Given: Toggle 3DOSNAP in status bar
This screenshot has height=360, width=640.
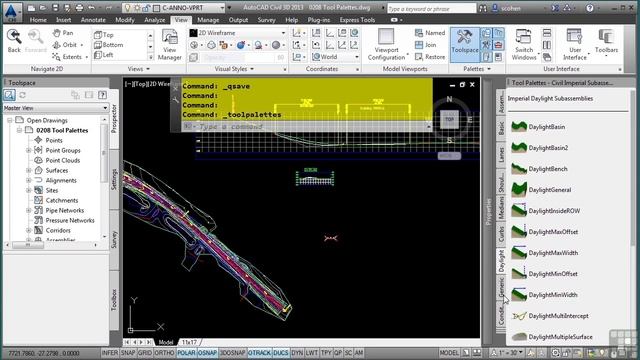Looking at the screenshot, I should tap(233, 353).
